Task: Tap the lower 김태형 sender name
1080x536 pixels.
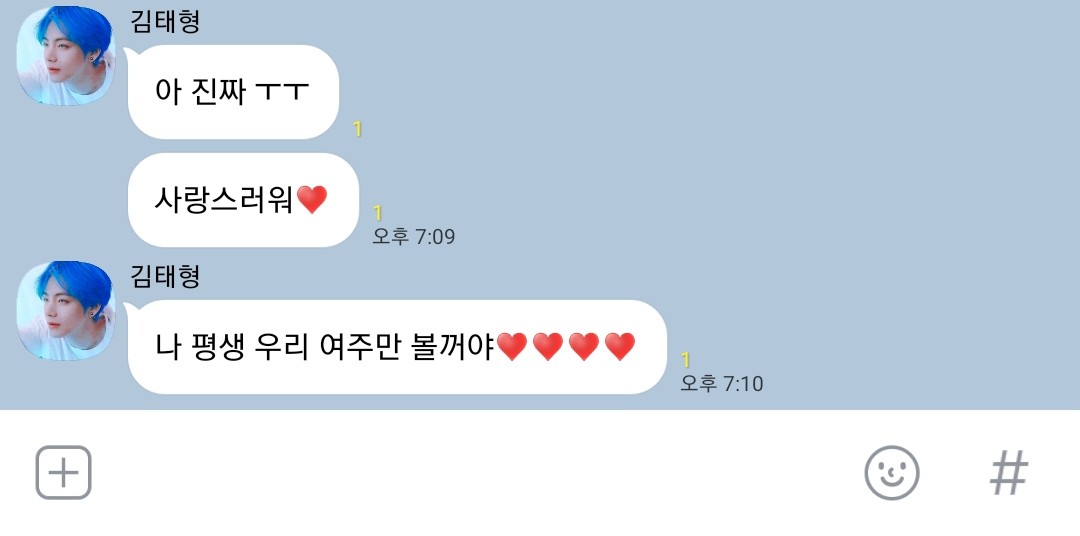Action: 165,276
